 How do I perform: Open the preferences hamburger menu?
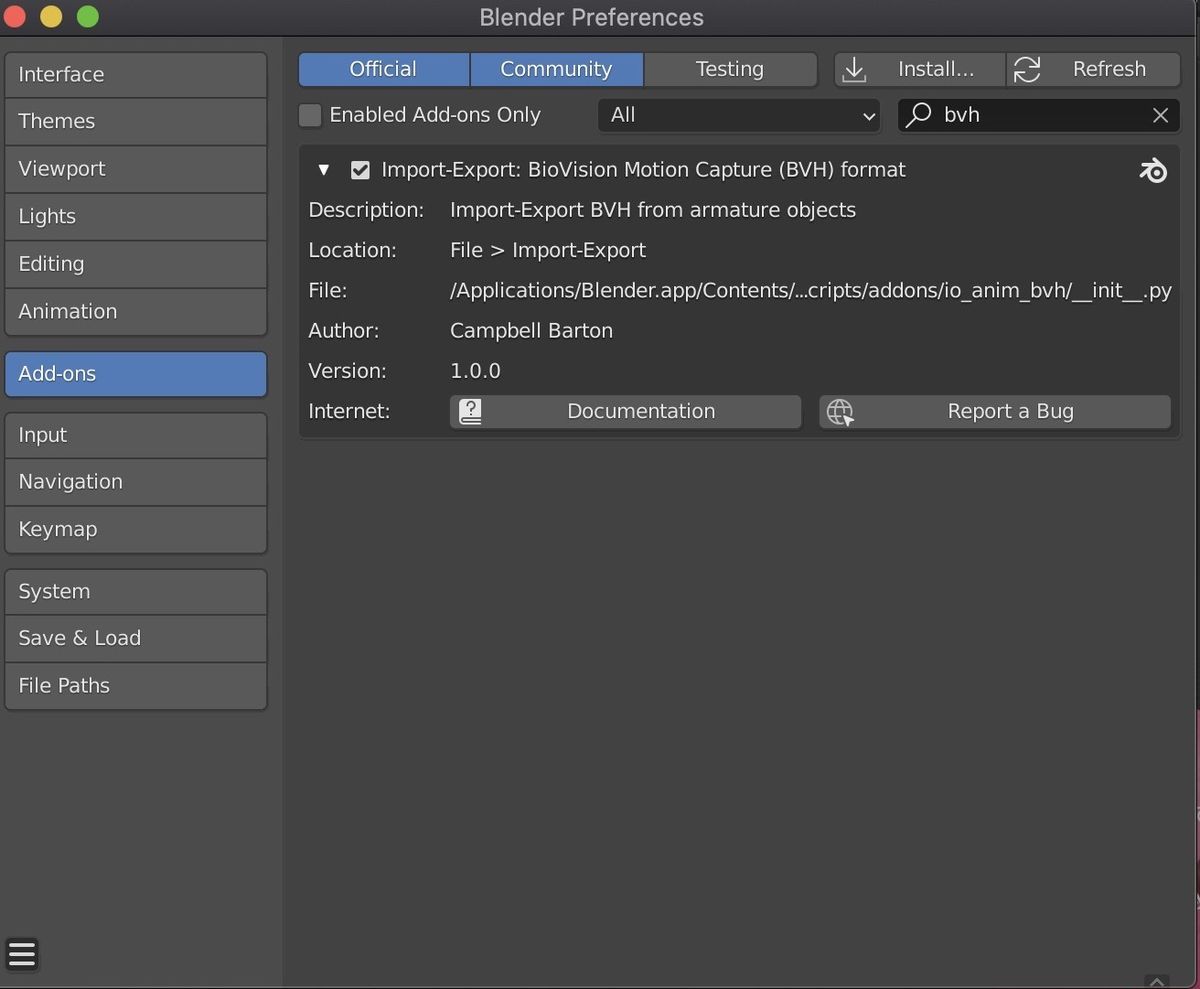[22, 954]
